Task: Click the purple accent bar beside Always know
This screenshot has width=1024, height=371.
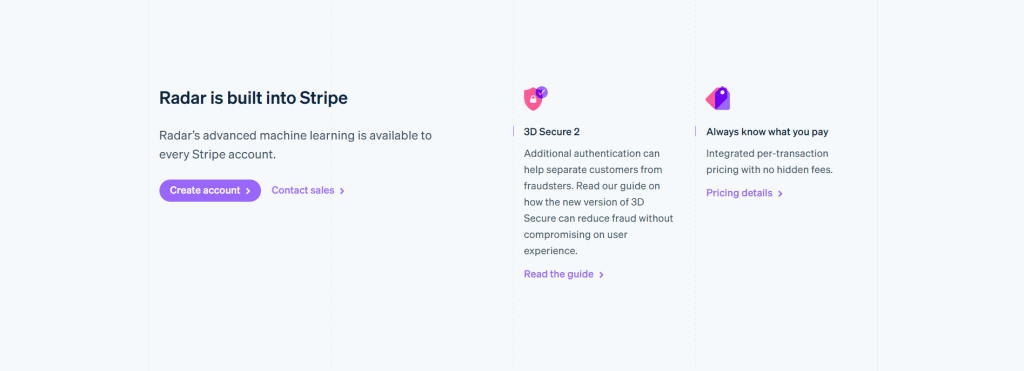Action: (x=696, y=131)
